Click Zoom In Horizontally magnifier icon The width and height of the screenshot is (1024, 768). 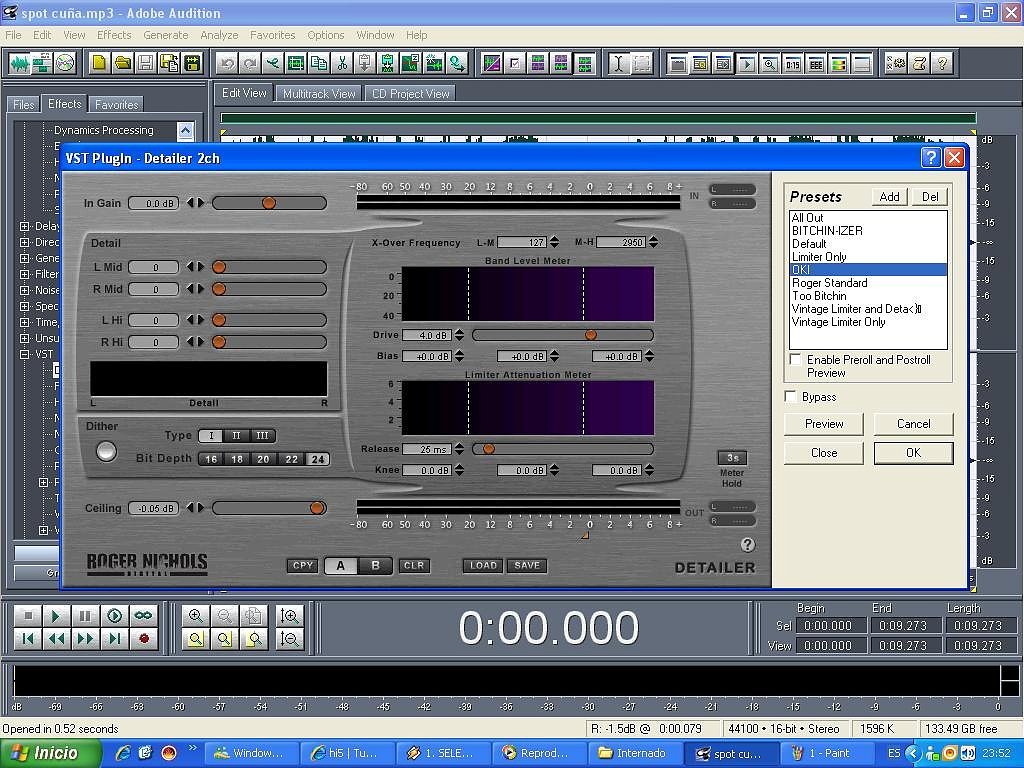196,616
